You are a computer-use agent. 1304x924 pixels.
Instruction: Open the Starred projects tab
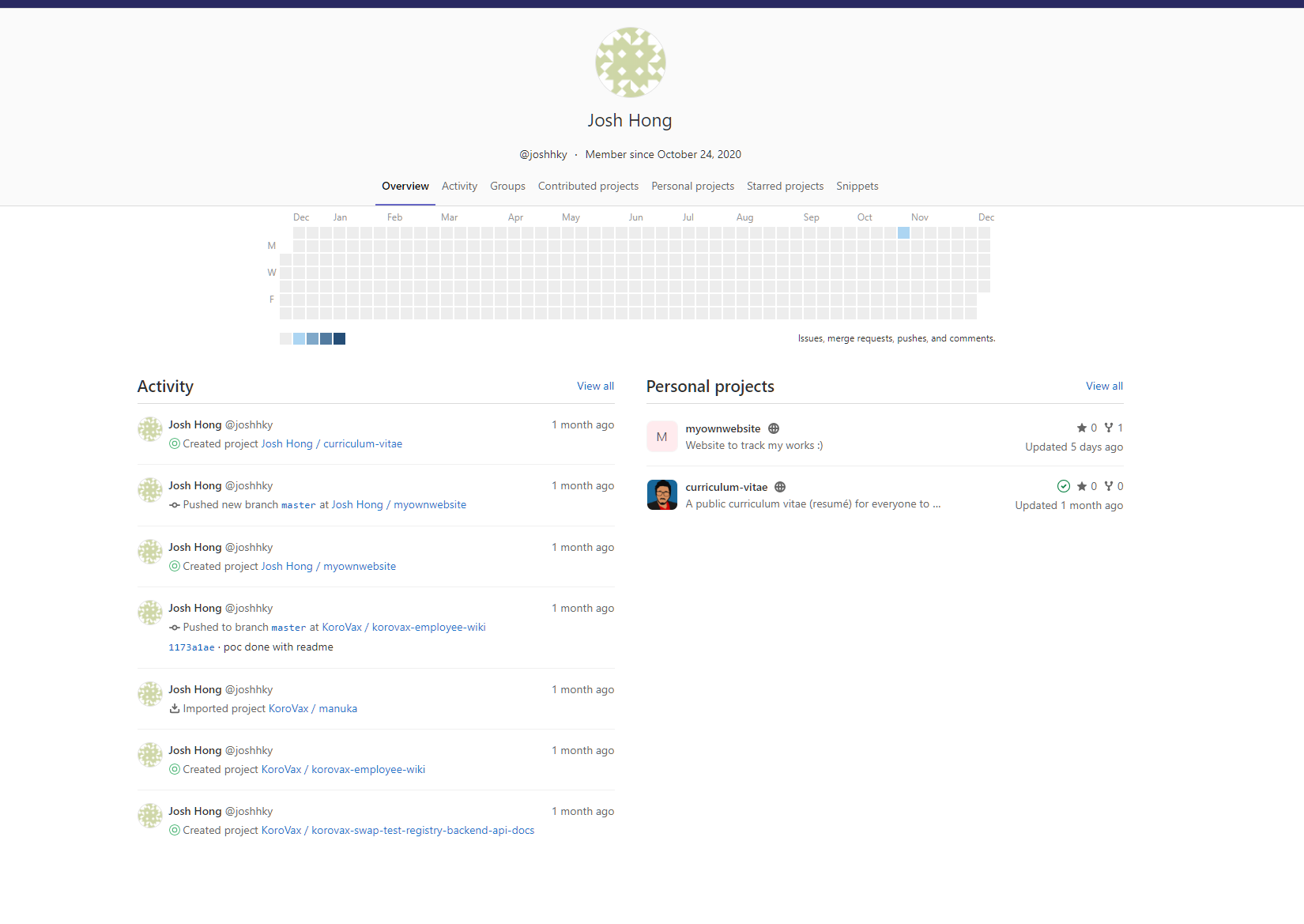[x=785, y=187]
